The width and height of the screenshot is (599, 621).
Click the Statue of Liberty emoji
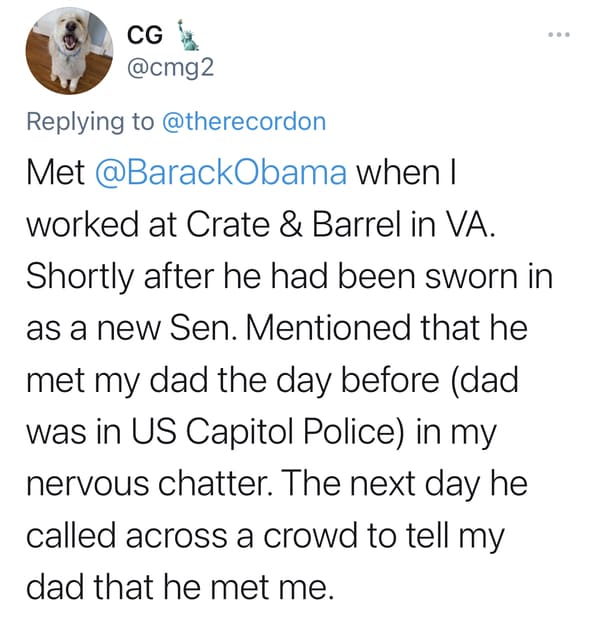[x=187, y=35]
